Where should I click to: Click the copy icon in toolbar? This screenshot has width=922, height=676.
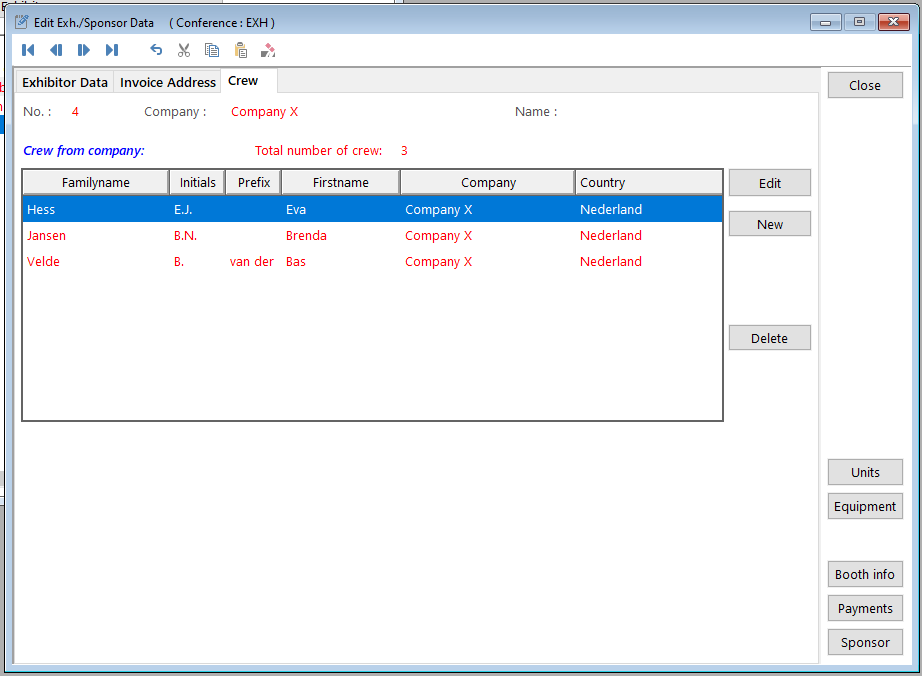click(212, 50)
